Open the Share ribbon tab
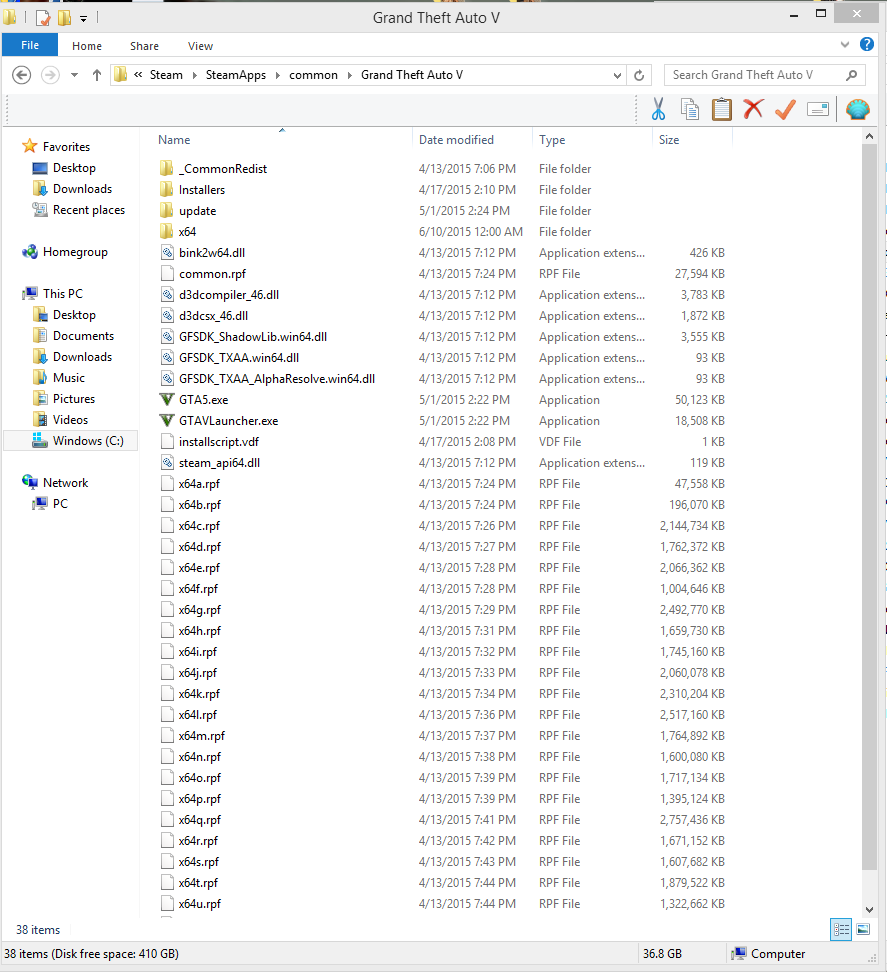The image size is (887, 972). (x=144, y=46)
